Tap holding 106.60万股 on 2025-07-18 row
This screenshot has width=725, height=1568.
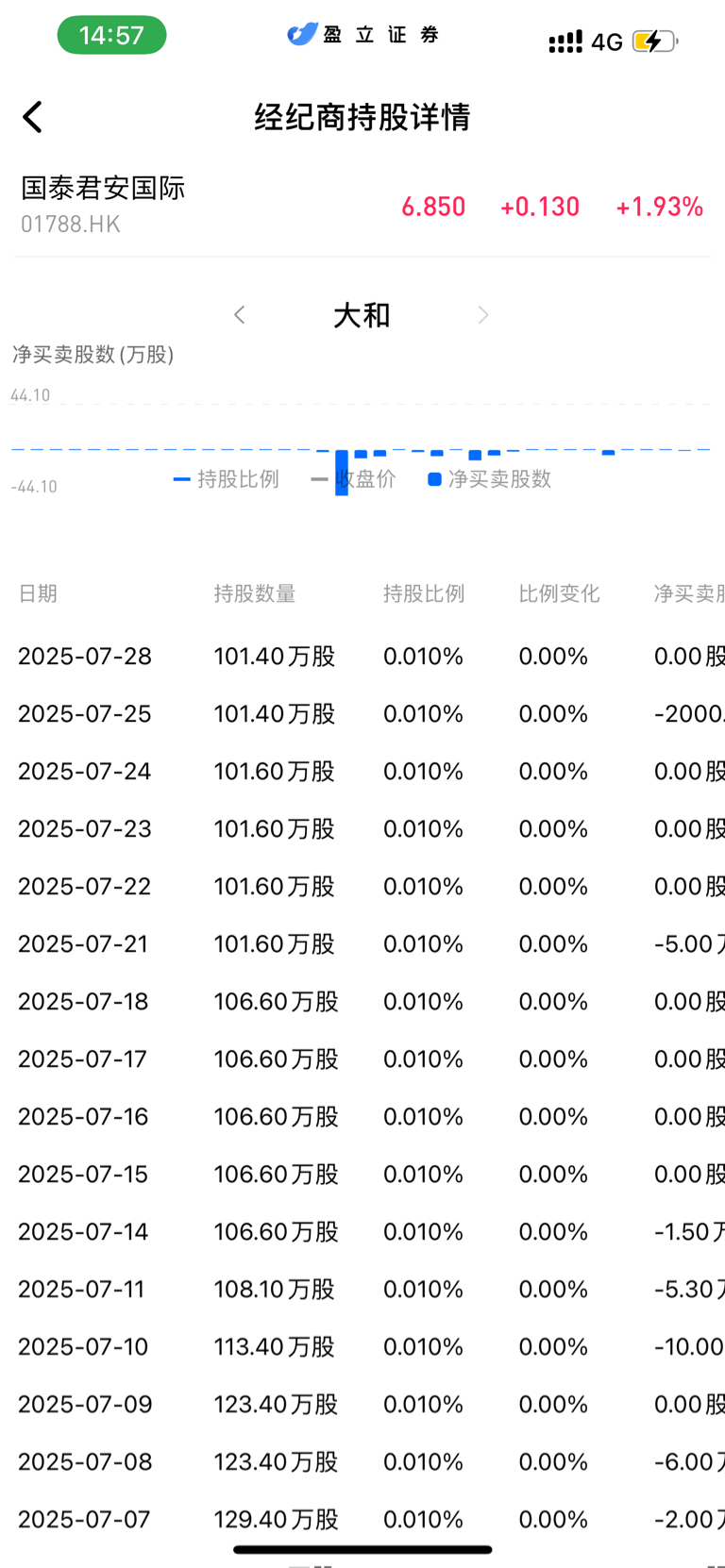(277, 1002)
